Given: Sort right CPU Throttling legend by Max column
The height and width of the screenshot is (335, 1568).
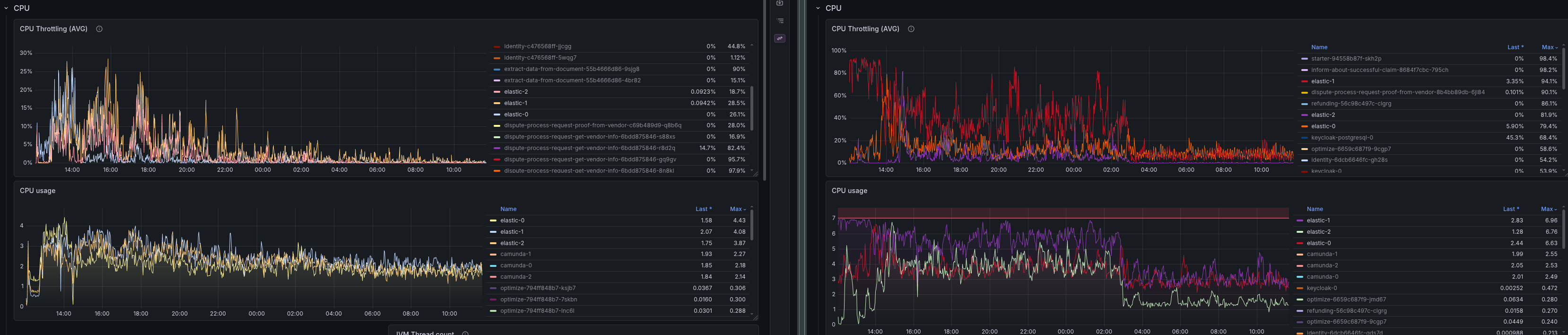Looking at the screenshot, I should coord(1550,47).
